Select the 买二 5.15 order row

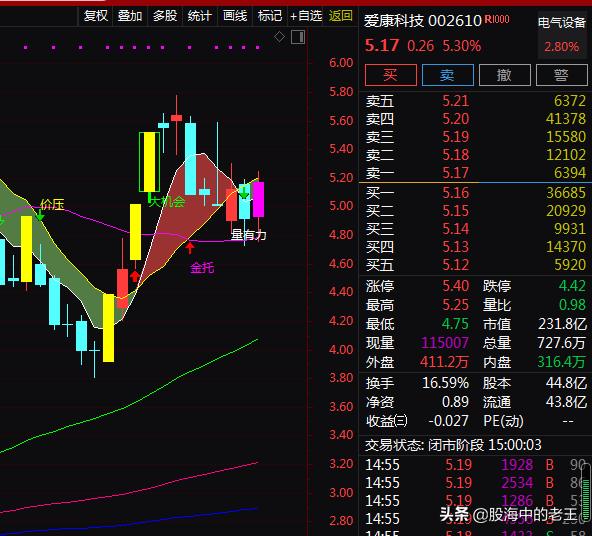click(476, 211)
